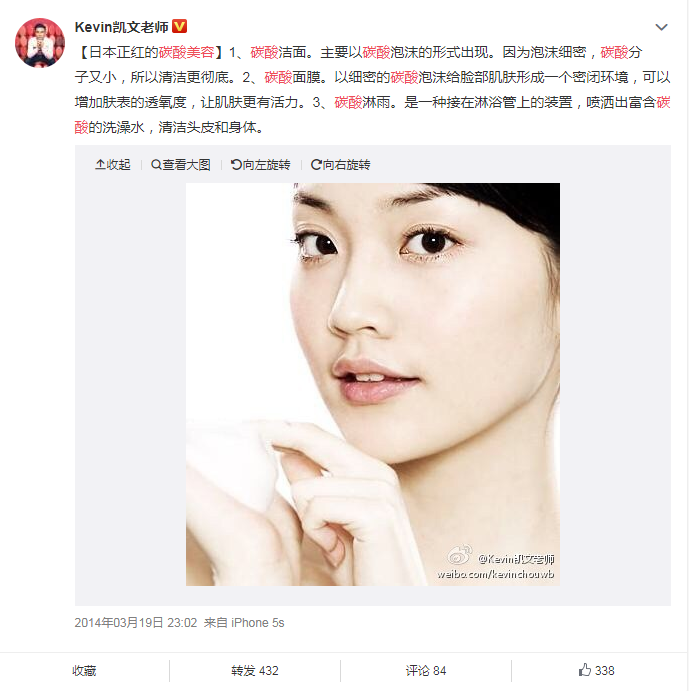Click the counterclockwise rotate arrow icon

coord(236,165)
